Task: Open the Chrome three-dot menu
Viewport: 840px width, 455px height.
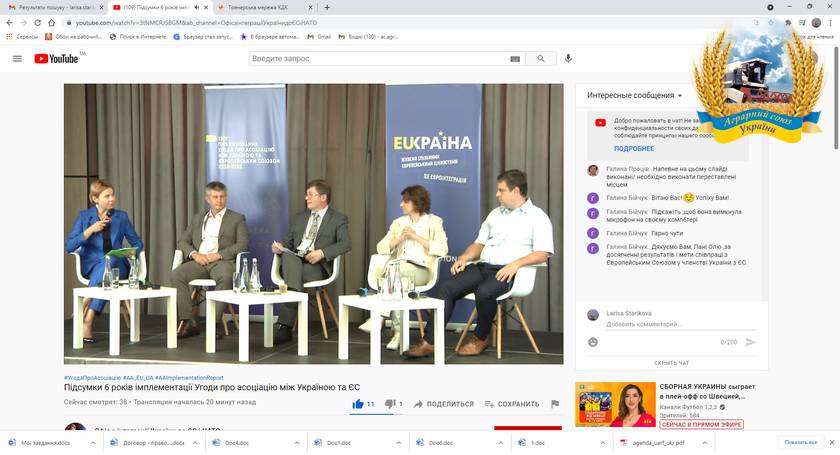Action: point(831,23)
